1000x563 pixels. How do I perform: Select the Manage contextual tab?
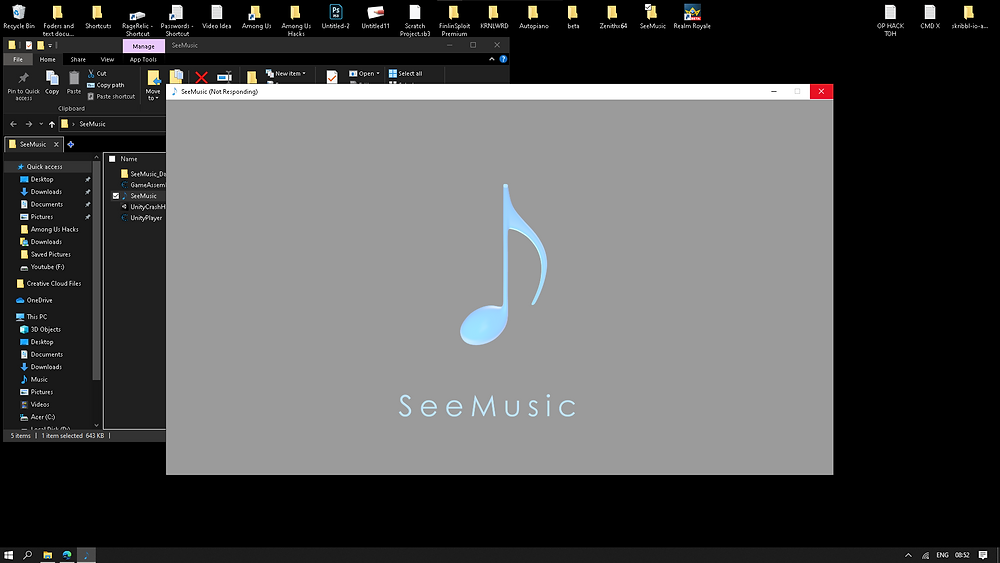click(143, 46)
